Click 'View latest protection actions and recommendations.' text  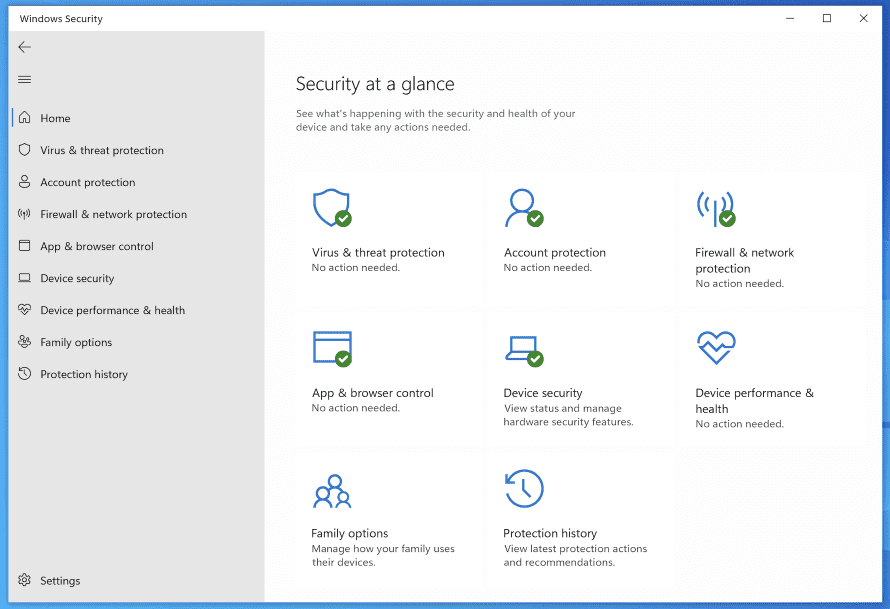coord(575,555)
